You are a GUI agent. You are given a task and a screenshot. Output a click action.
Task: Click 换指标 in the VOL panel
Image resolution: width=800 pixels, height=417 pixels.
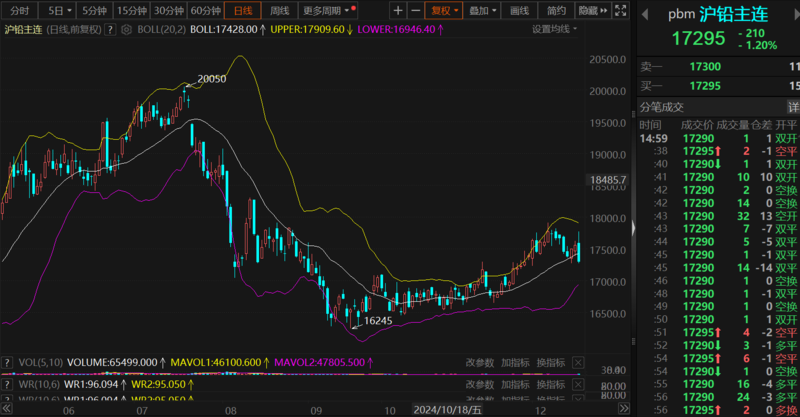tap(550, 362)
